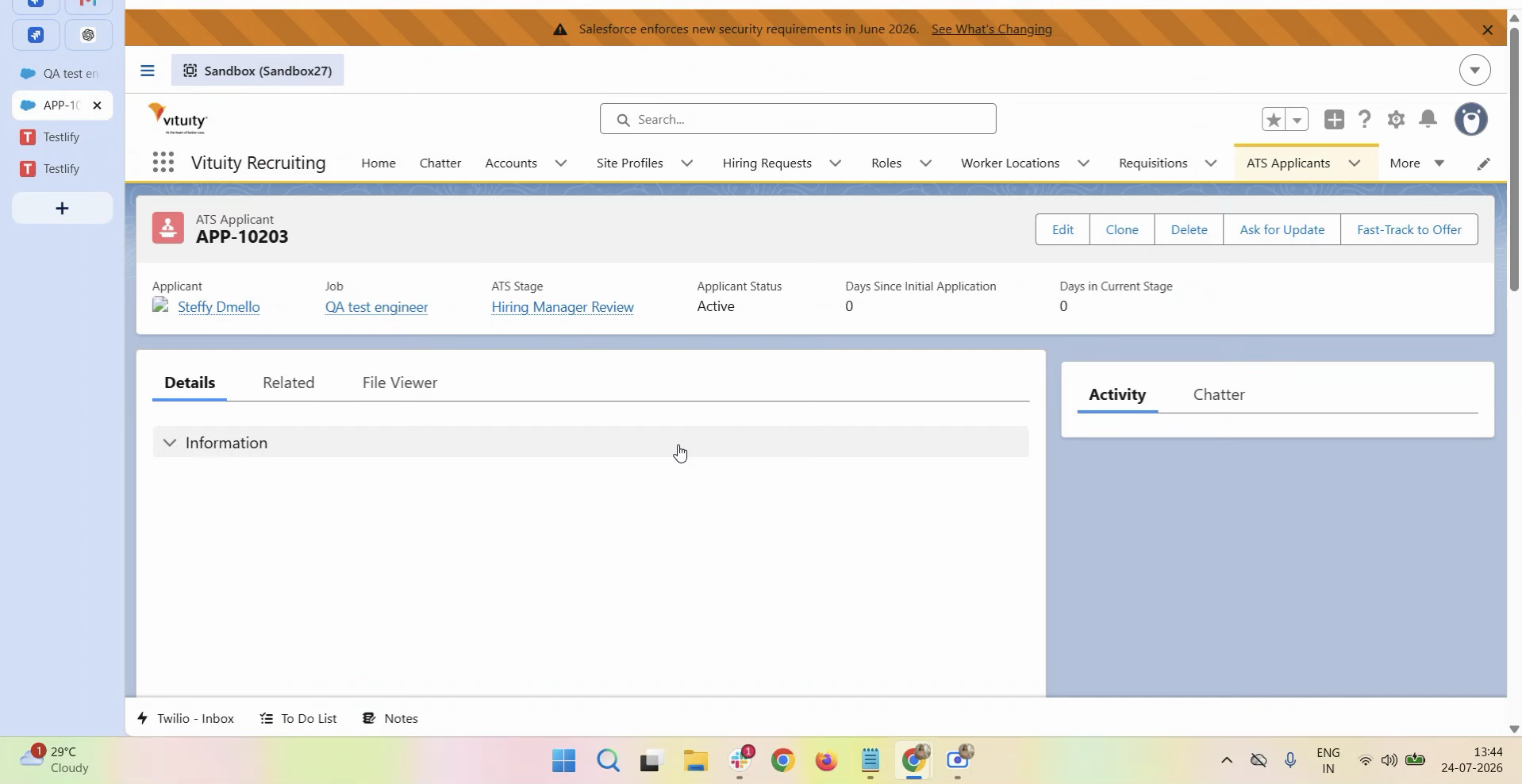
Task: Switch to the QA test en browser tab
Action: (x=62, y=73)
